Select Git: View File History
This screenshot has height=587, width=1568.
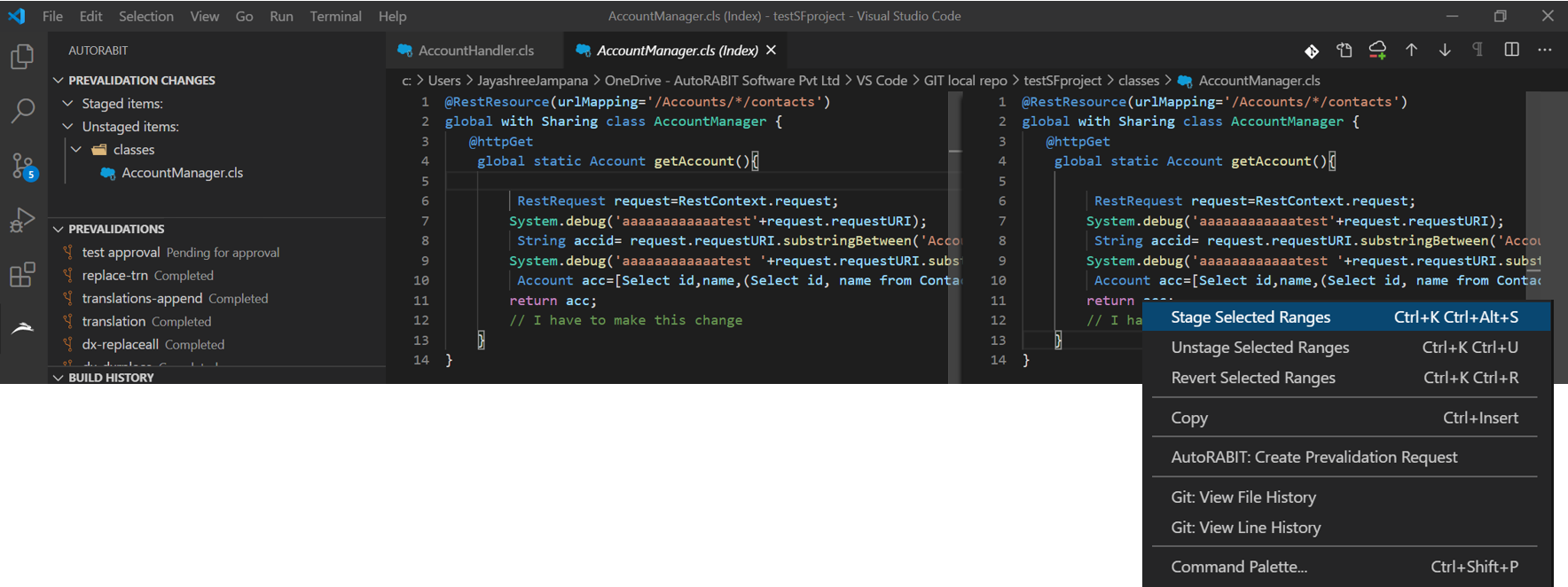pos(1346,497)
